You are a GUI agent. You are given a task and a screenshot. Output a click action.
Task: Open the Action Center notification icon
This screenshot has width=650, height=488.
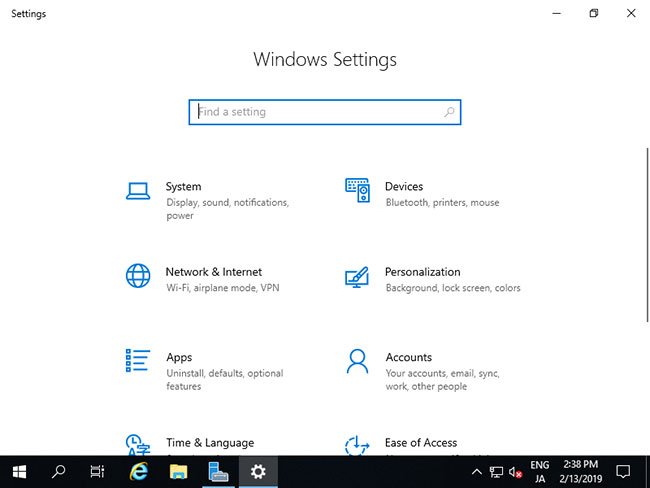coord(623,472)
